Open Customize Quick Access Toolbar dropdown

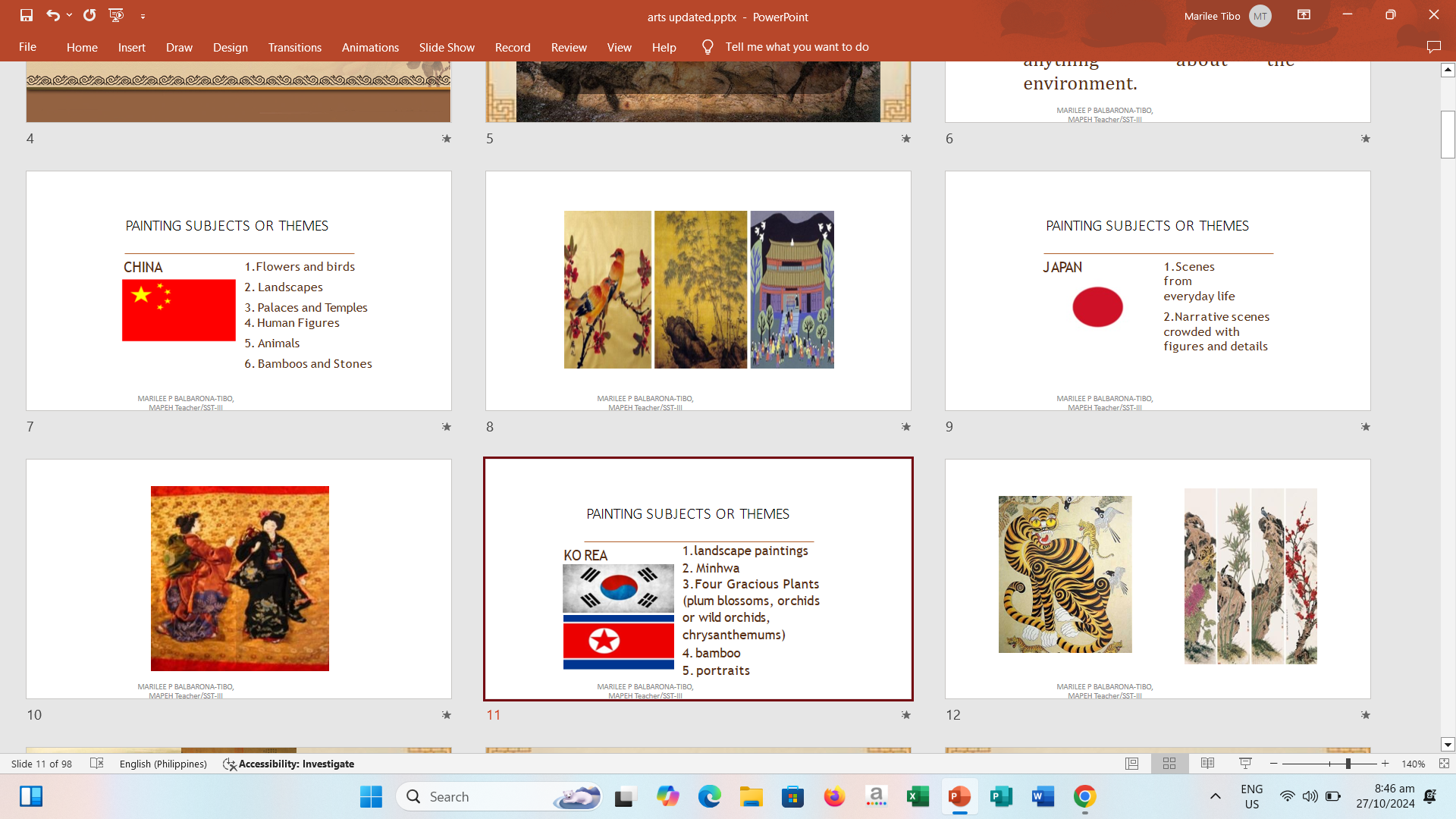[x=143, y=16]
